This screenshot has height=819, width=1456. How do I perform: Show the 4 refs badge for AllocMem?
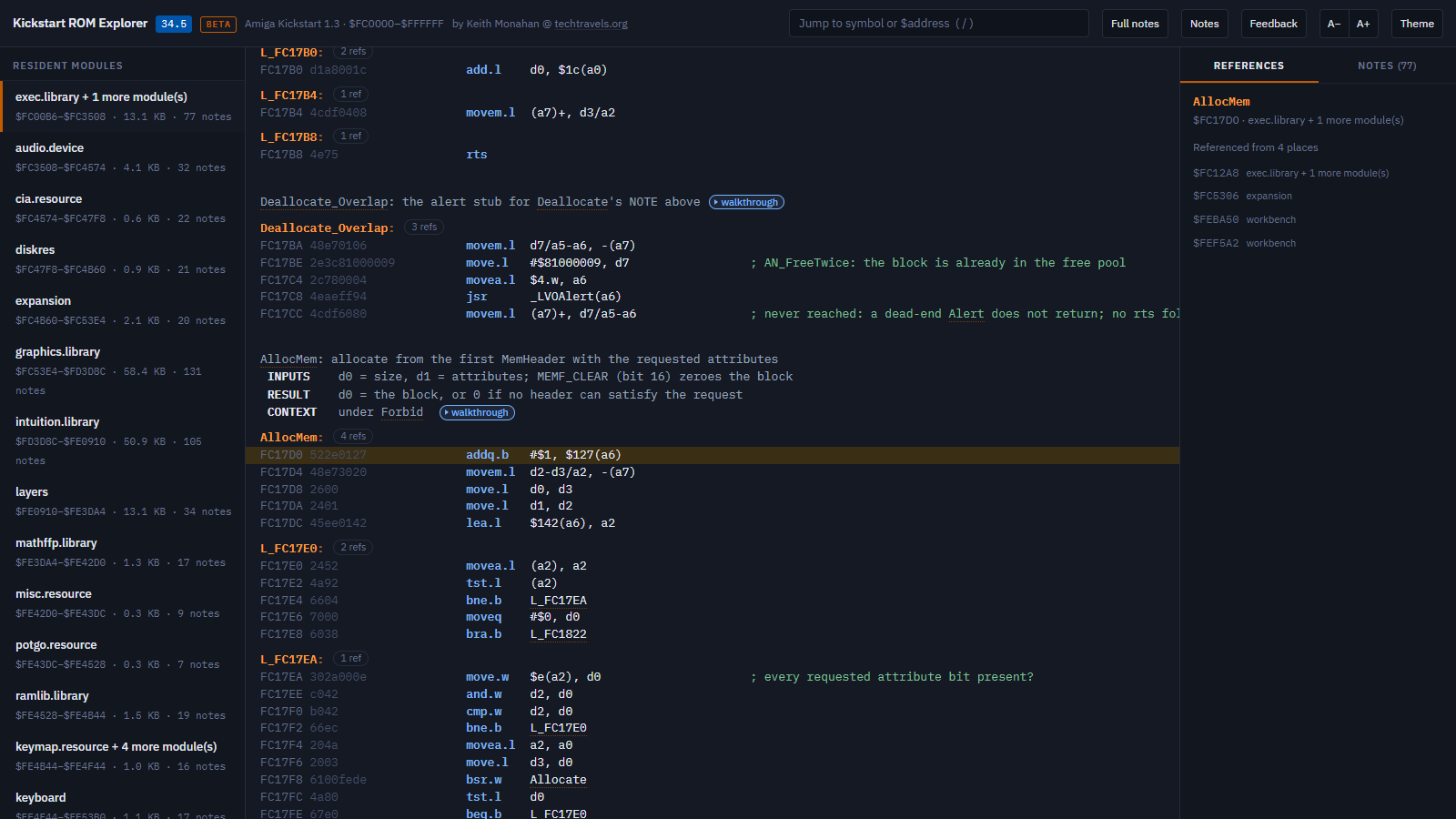[353, 437]
